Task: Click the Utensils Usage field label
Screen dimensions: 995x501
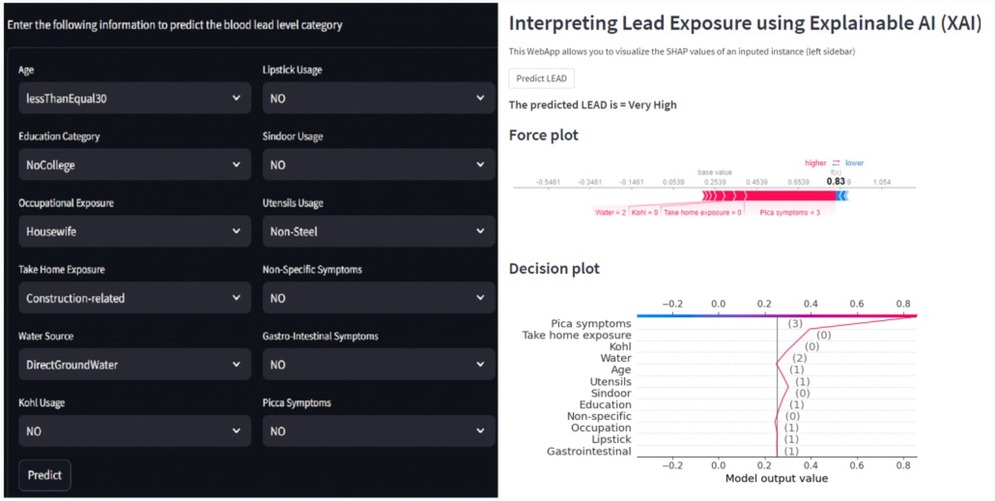Action: (x=293, y=203)
